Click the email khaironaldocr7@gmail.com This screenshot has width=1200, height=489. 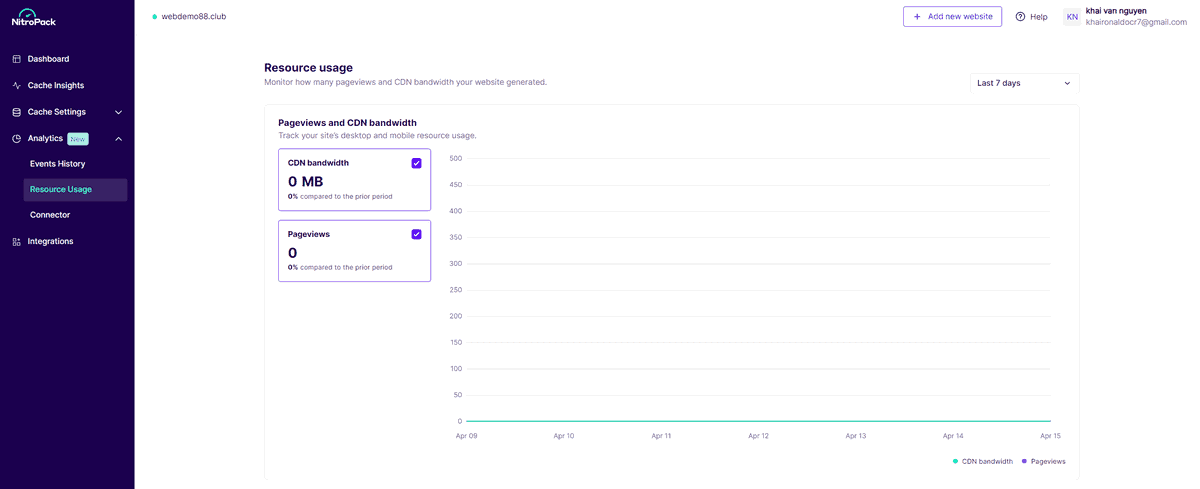[x=1136, y=22]
